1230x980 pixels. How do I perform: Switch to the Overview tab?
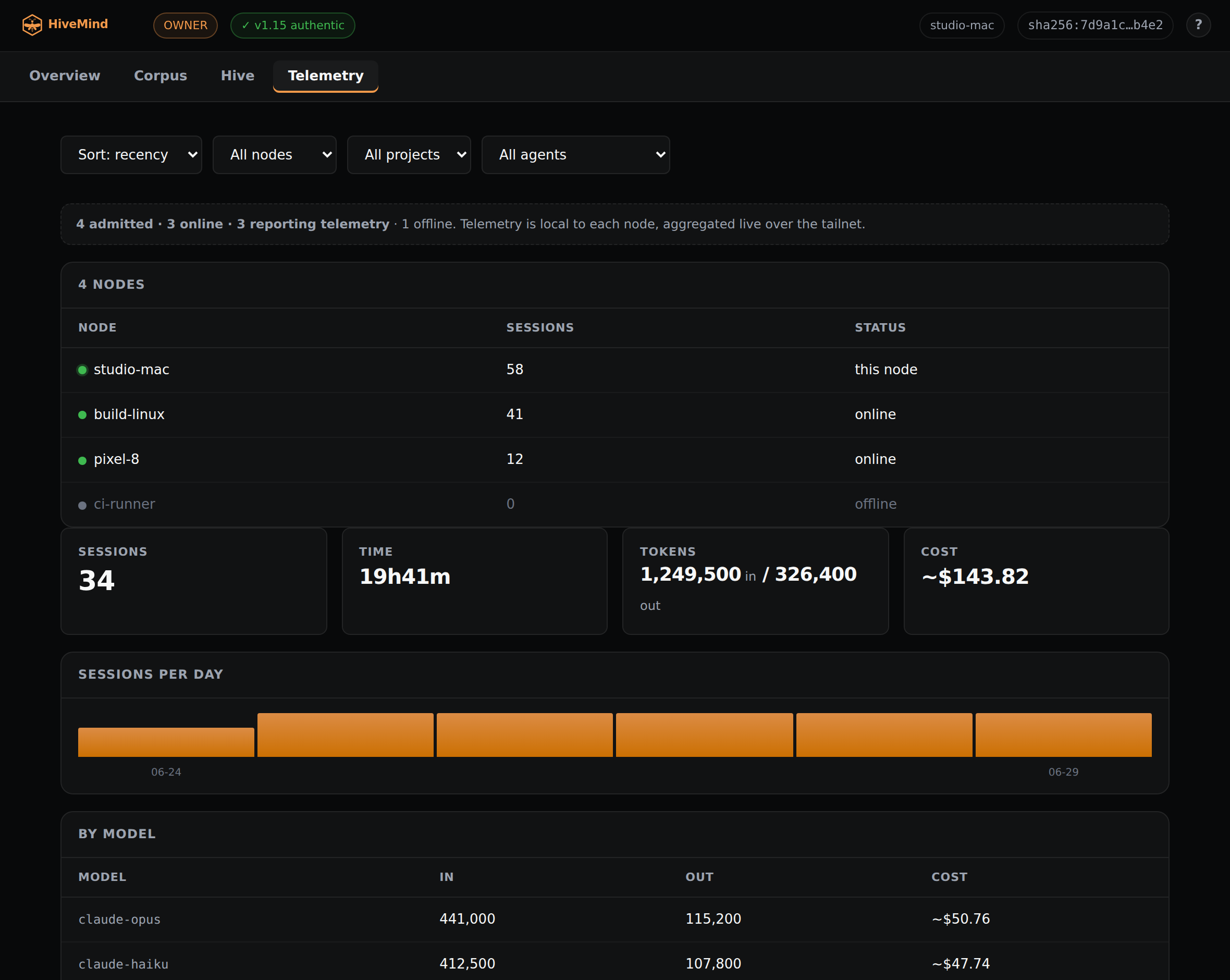[x=65, y=76]
